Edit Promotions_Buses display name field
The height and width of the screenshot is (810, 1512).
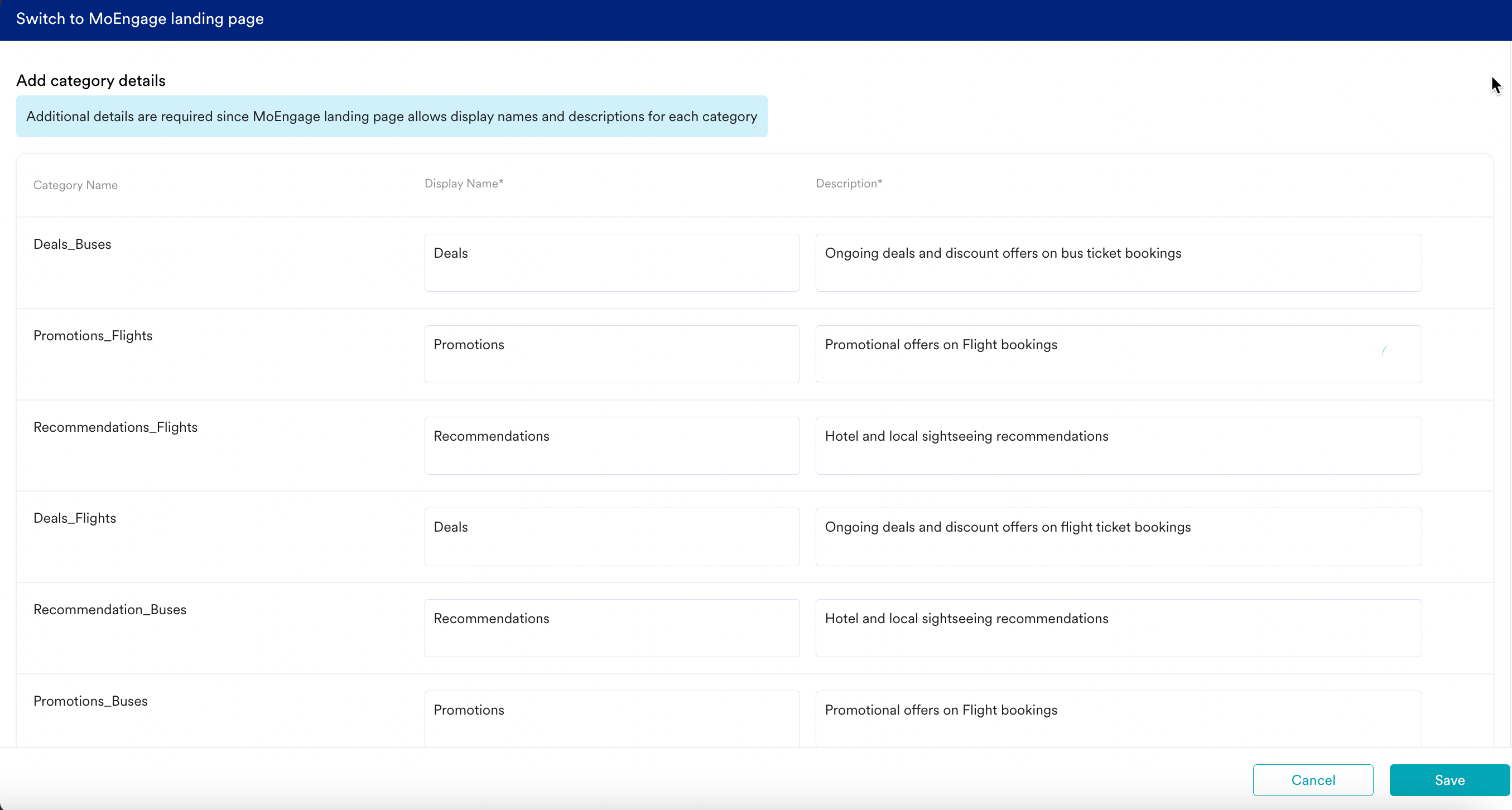pyautogui.click(x=611, y=717)
